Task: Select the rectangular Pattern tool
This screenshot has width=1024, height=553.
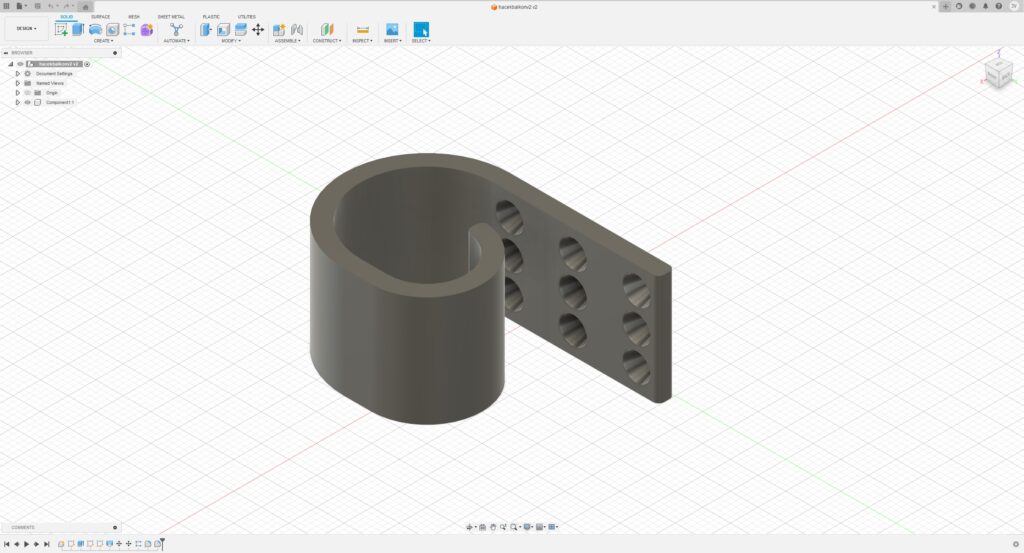Action: [129, 29]
